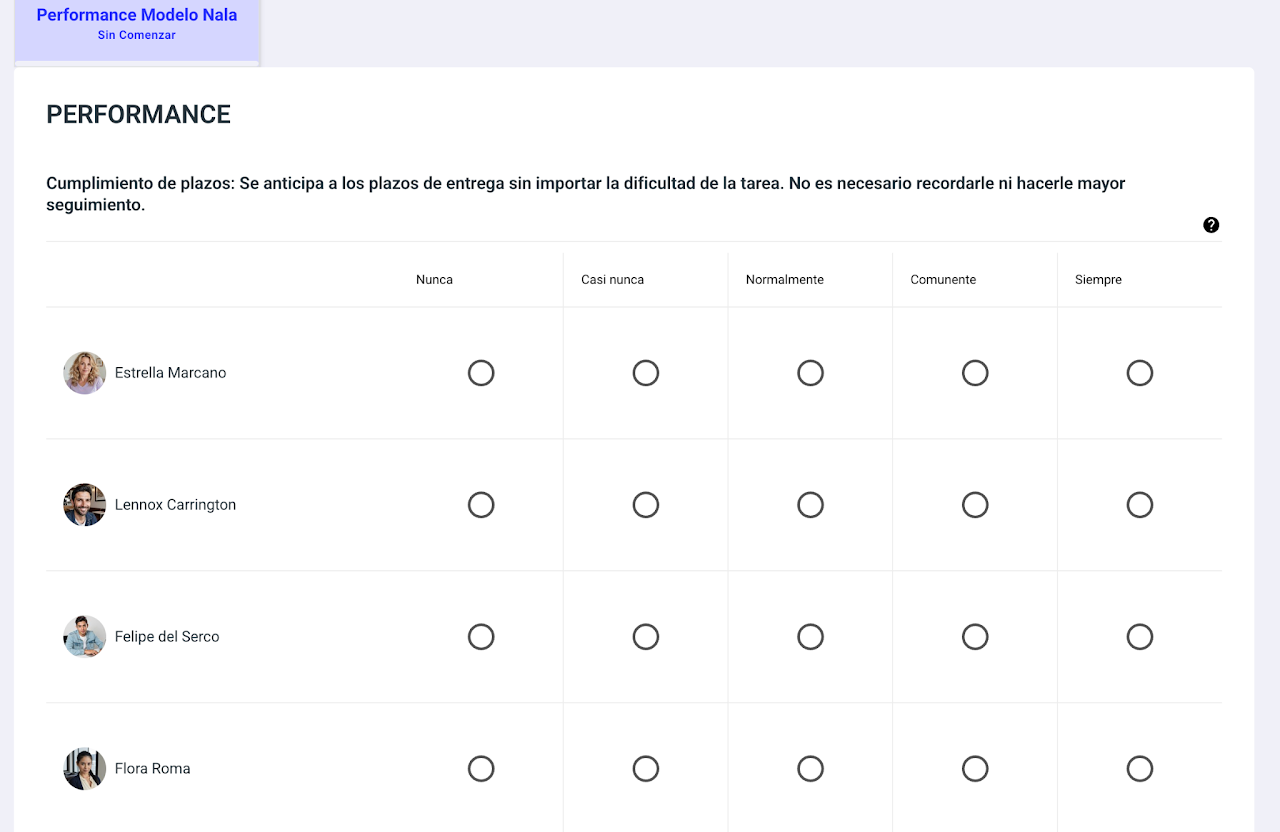Click Felipe del Serco's profile avatar

click(x=85, y=637)
